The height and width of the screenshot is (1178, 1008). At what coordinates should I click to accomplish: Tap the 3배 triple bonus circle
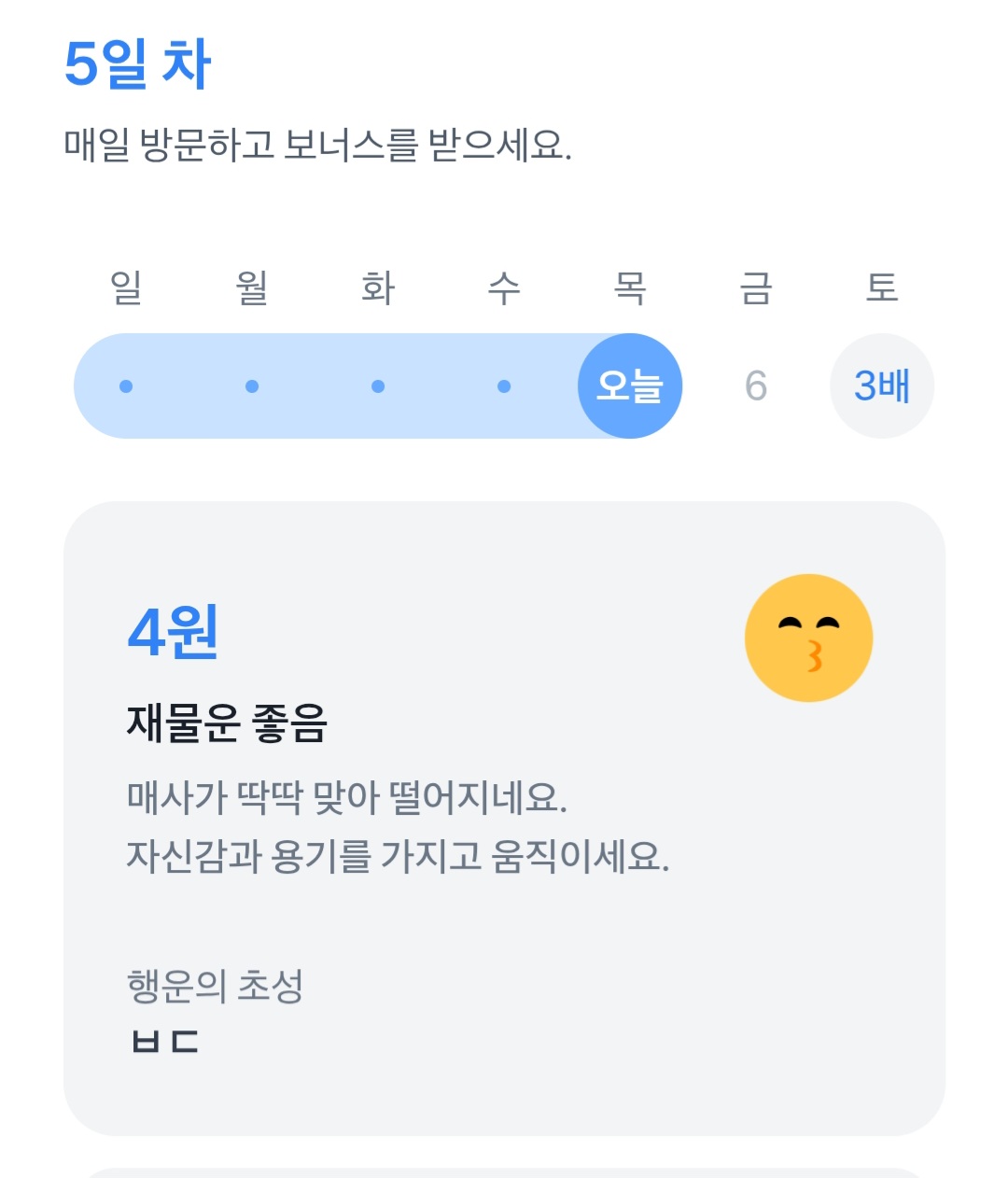(x=882, y=386)
